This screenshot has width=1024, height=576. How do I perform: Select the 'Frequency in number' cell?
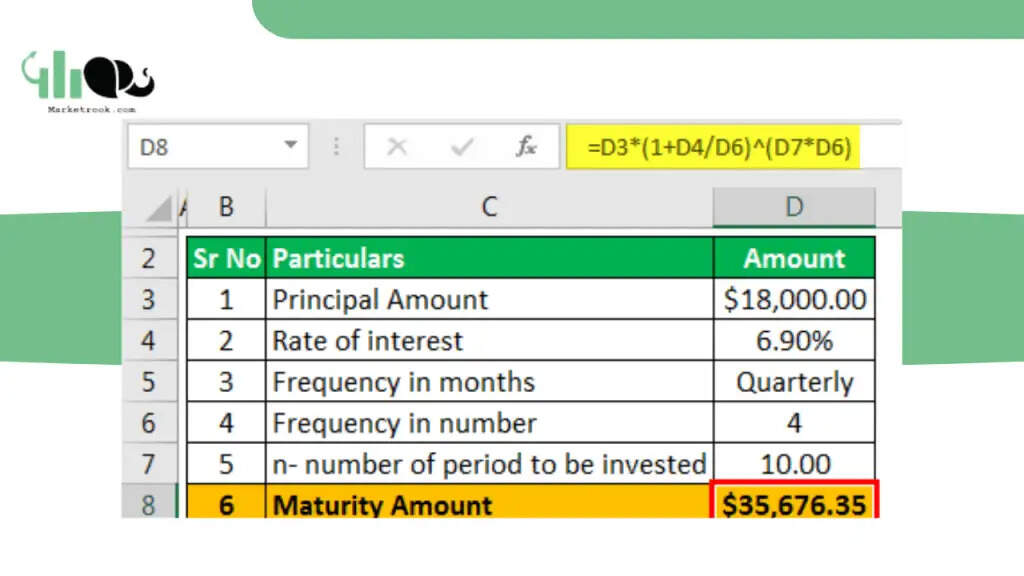coord(489,423)
